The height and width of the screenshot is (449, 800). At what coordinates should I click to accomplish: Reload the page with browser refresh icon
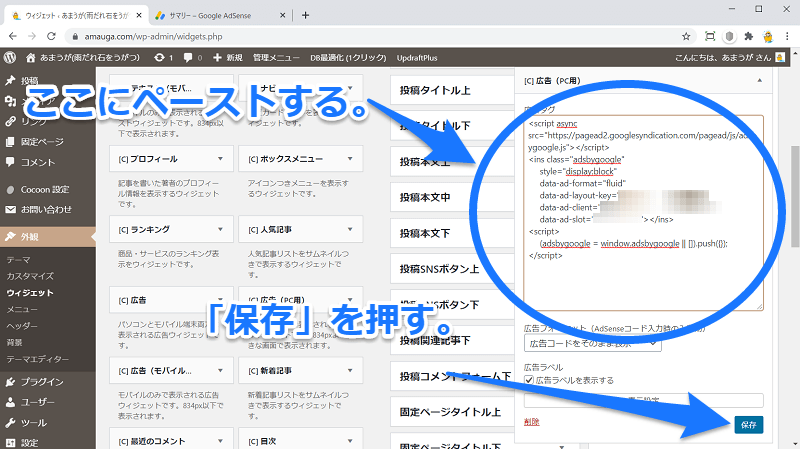coord(52,37)
